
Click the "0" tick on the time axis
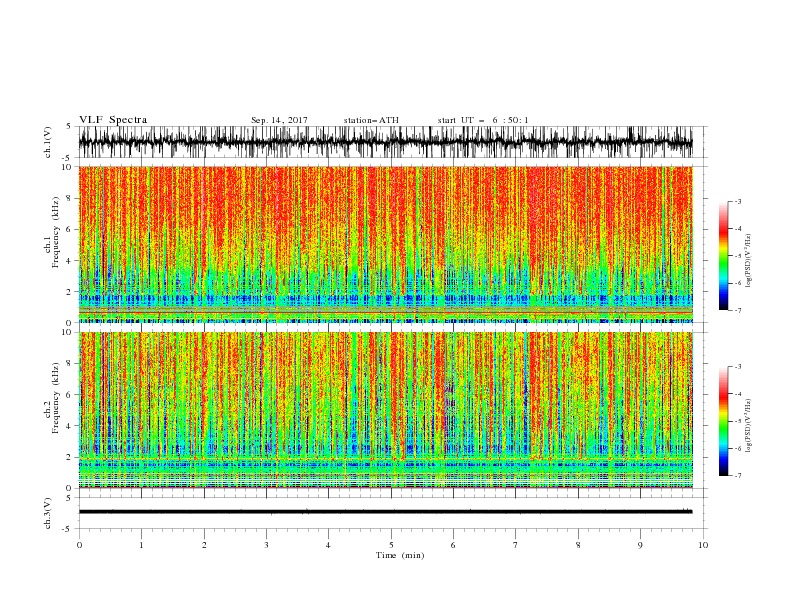coord(79,545)
